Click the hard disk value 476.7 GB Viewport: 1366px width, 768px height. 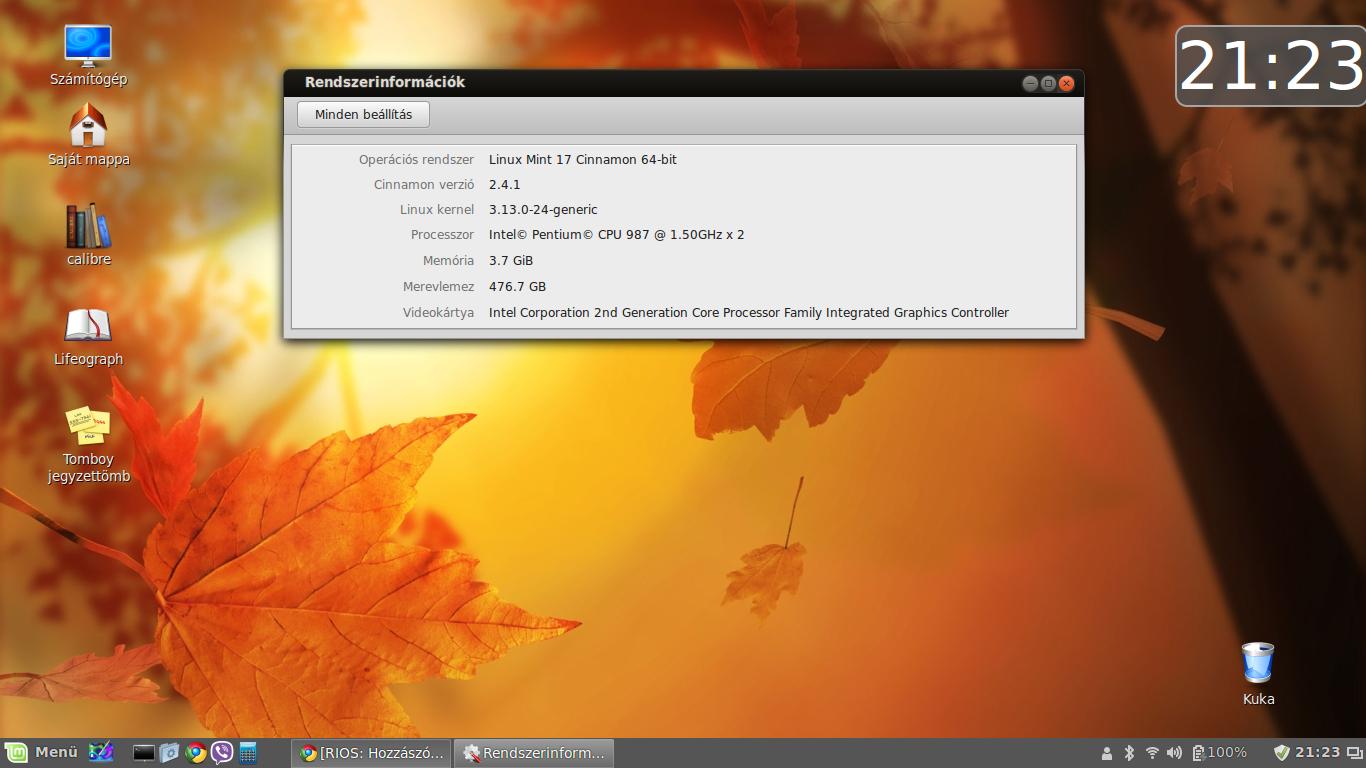517,287
